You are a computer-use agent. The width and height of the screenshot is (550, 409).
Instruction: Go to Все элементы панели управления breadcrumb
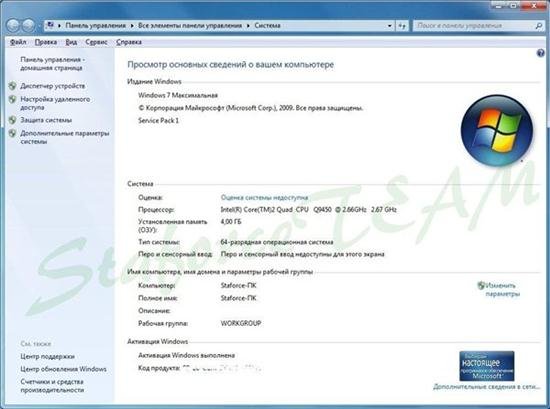190,26
